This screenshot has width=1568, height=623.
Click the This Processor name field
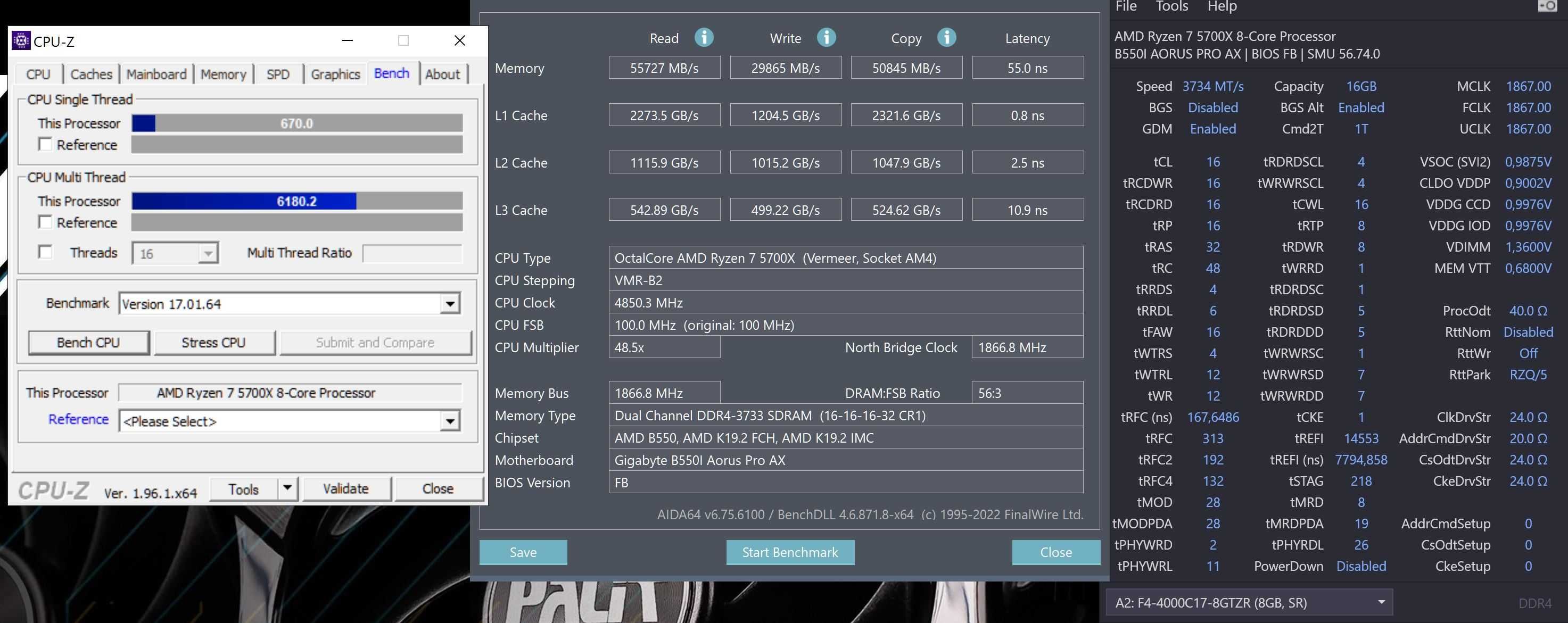coord(291,393)
